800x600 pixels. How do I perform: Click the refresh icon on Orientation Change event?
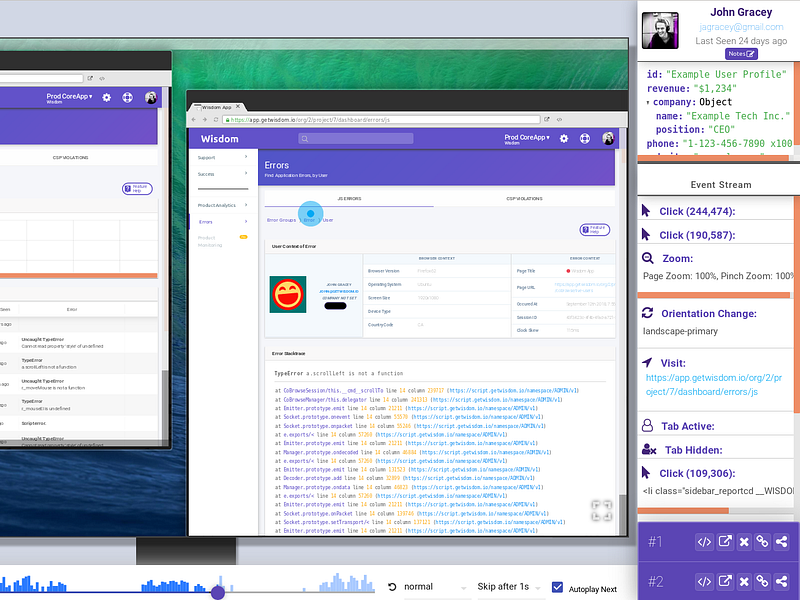(x=647, y=313)
